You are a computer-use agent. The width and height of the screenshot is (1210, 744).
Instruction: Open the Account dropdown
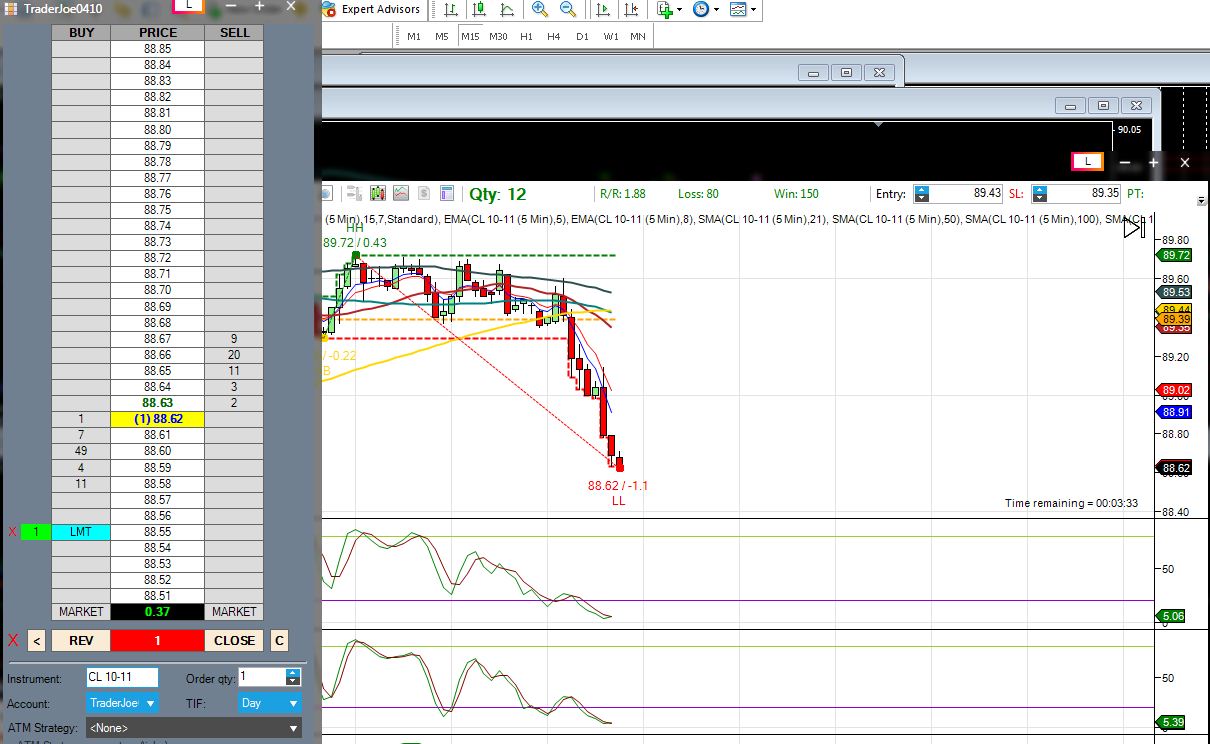coord(122,703)
